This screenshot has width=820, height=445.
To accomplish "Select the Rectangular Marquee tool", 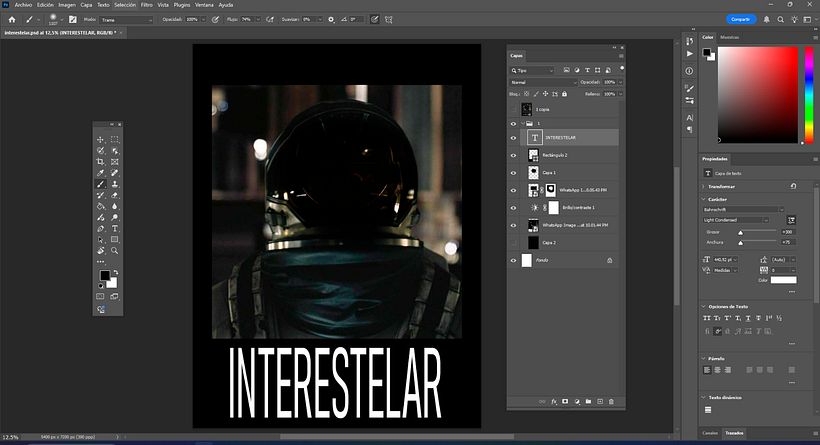I will pyautogui.click(x=115, y=140).
